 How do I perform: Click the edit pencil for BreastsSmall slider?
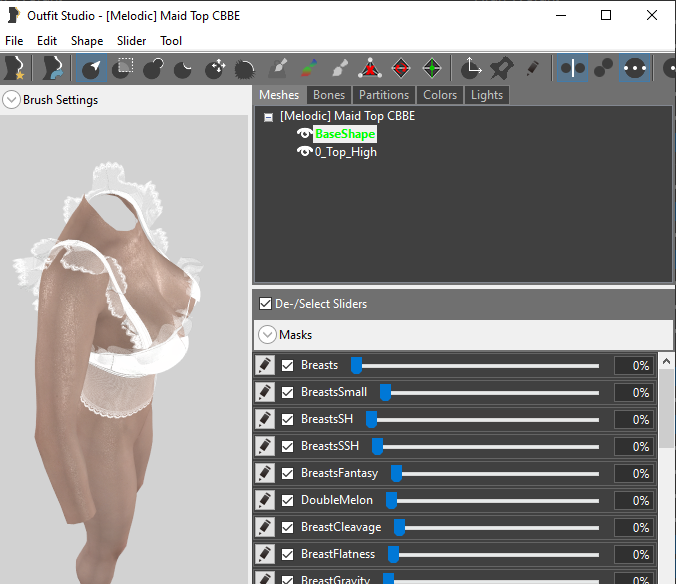[265, 392]
